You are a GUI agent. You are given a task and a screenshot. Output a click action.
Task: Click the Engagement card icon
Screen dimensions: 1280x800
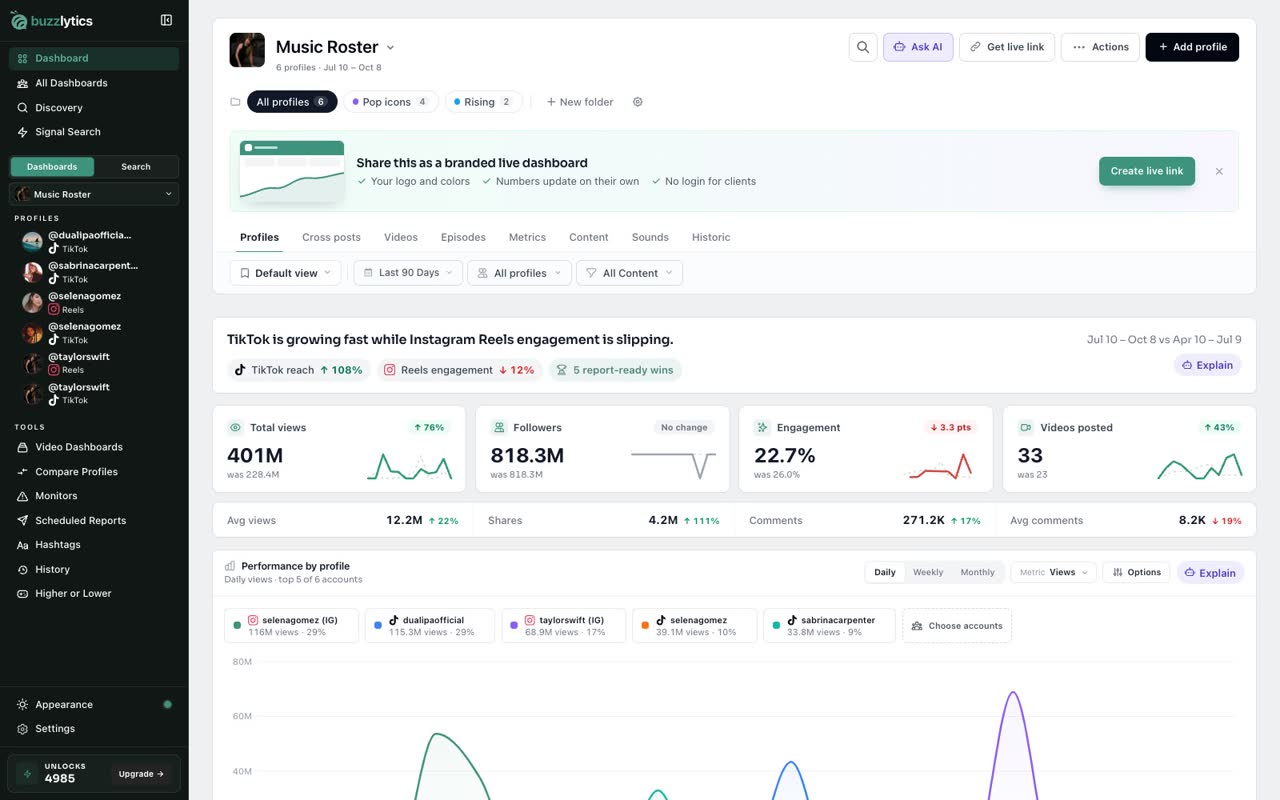(x=762, y=427)
